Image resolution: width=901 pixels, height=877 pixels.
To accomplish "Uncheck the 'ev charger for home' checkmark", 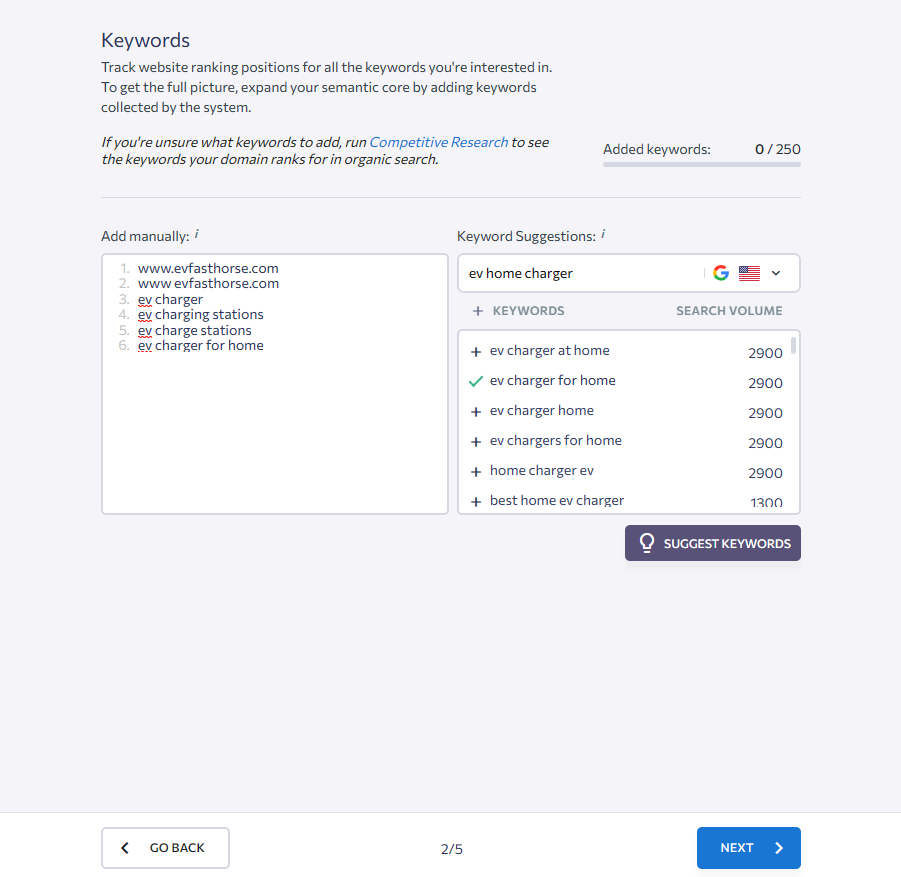I will tap(476, 382).
